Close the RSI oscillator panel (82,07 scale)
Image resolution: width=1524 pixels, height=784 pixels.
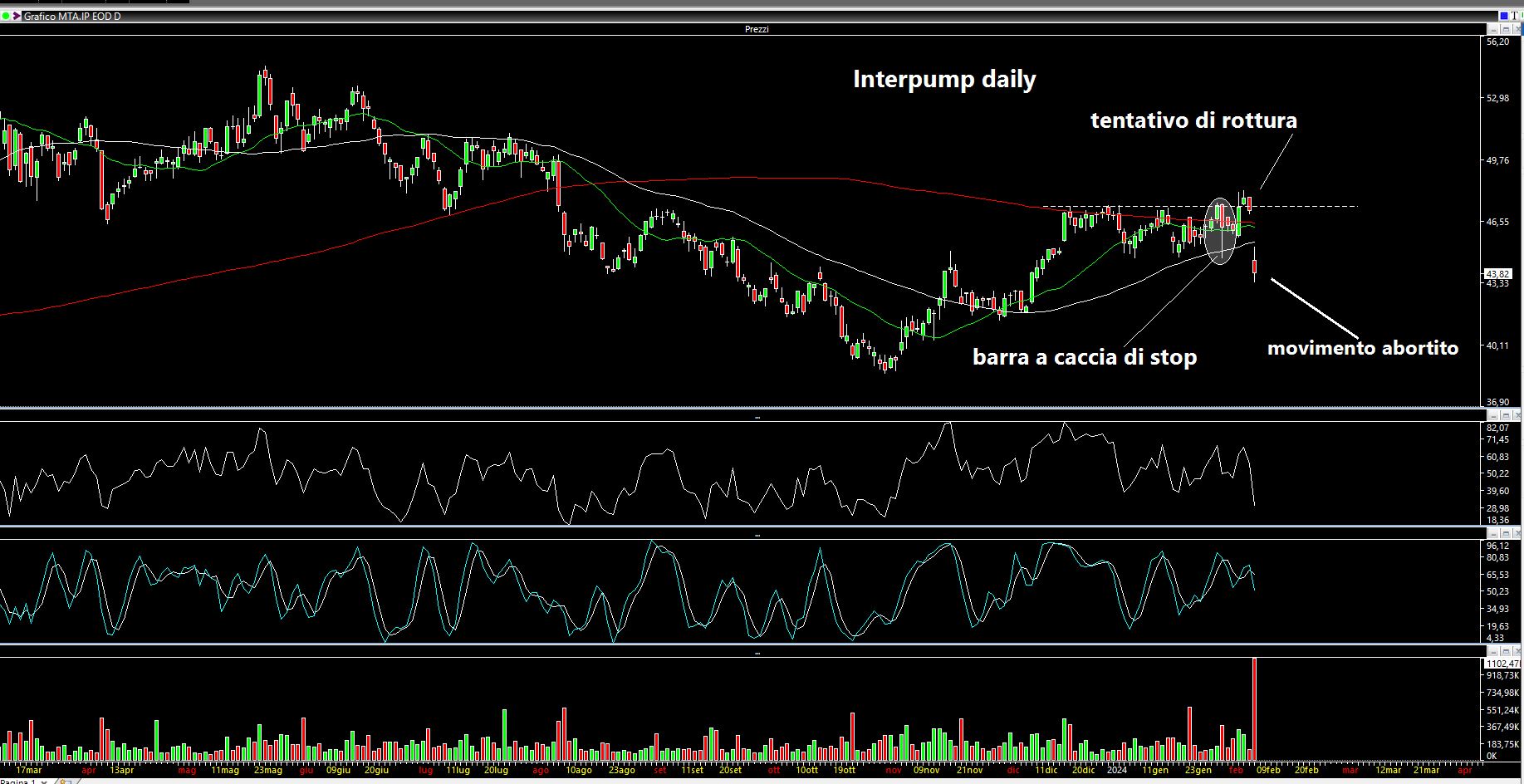pyautogui.click(x=1517, y=415)
